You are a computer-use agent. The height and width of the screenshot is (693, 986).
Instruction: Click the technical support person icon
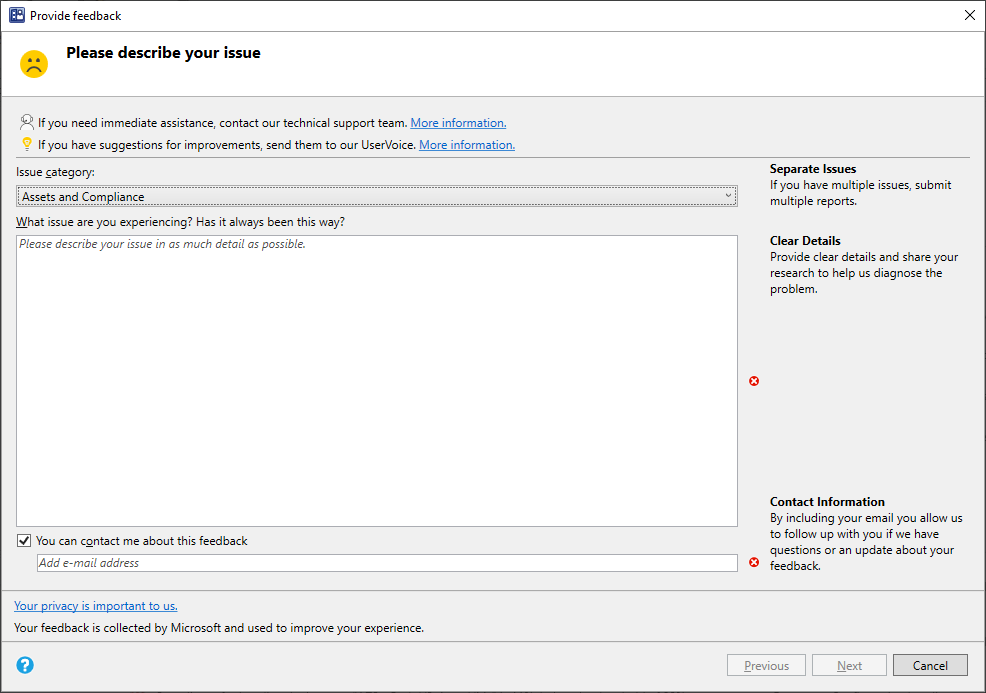pos(26,122)
